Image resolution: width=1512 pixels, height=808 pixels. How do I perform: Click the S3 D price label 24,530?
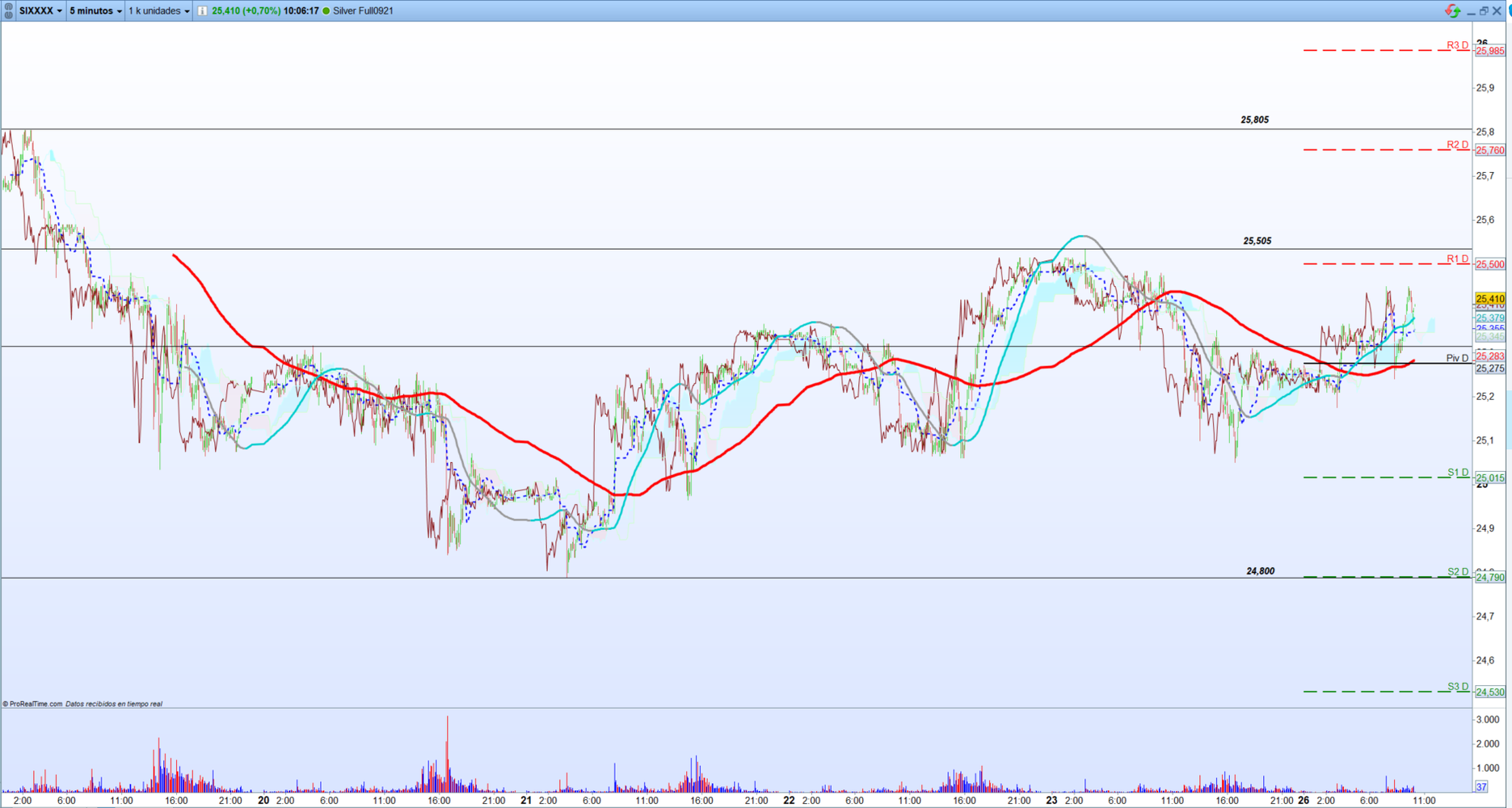pos(1490,692)
